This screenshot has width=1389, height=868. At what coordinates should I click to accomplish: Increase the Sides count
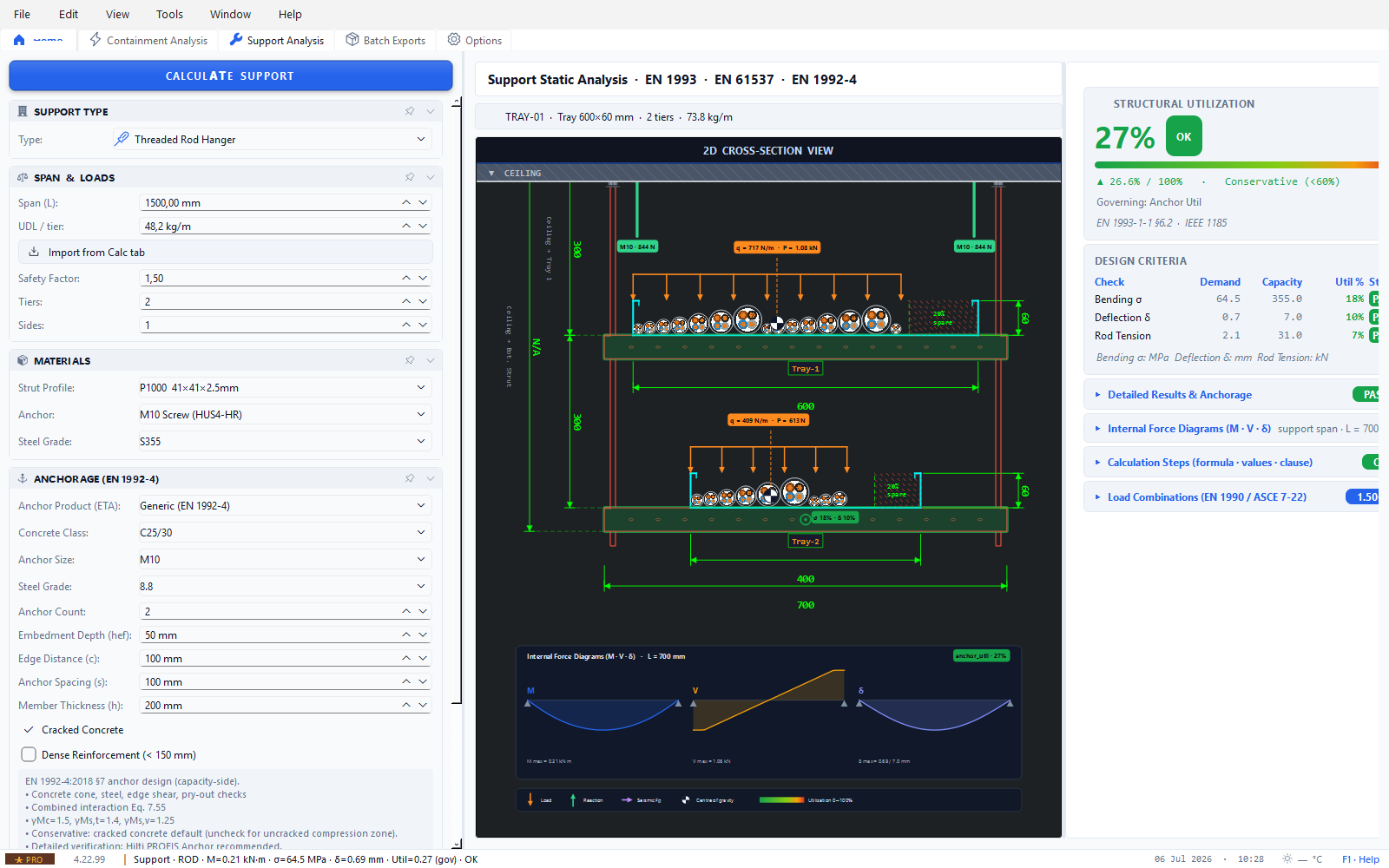click(x=406, y=325)
